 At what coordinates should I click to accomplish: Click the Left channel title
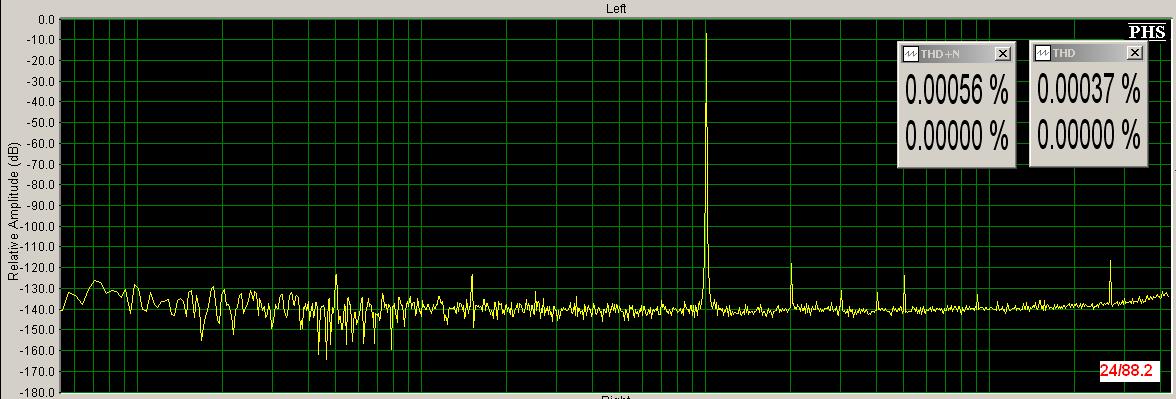click(x=616, y=8)
